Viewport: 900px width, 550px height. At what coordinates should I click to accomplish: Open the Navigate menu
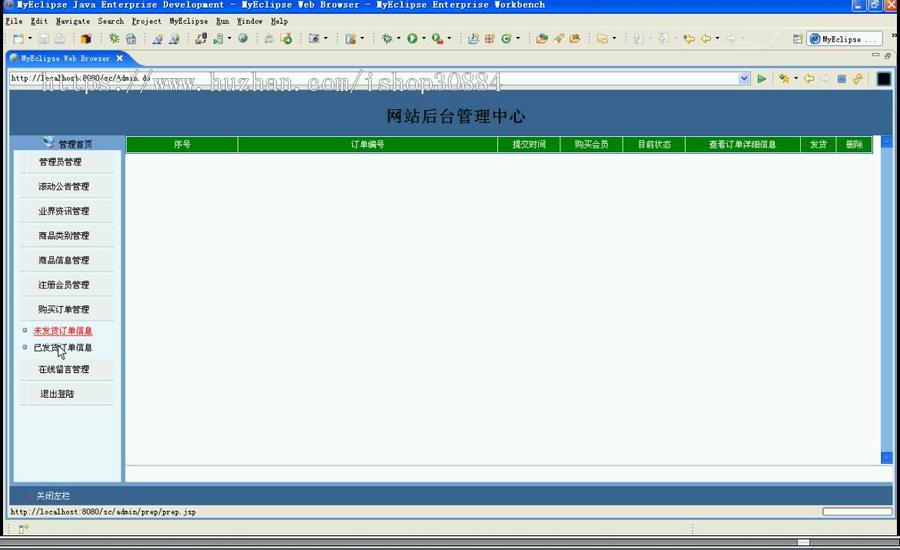(73, 21)
